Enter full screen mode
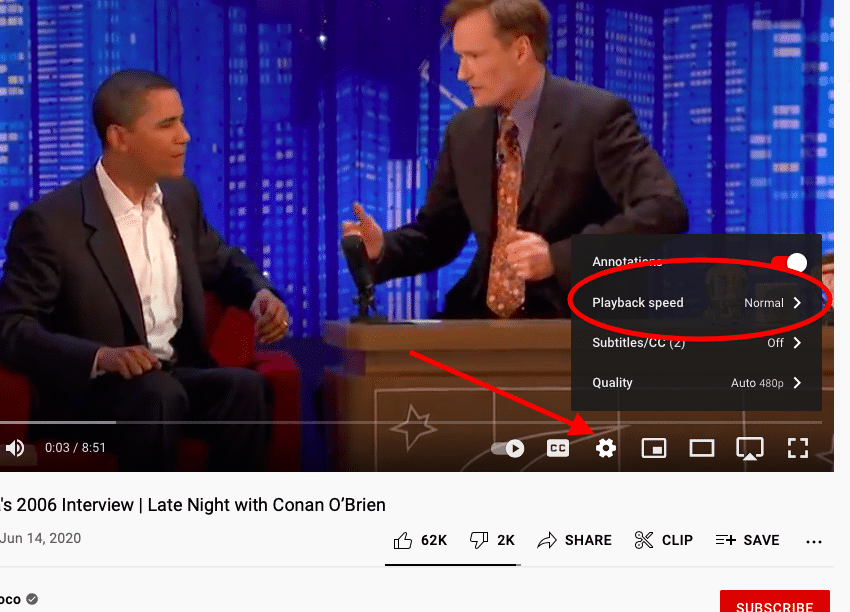 tap(797, 448)
